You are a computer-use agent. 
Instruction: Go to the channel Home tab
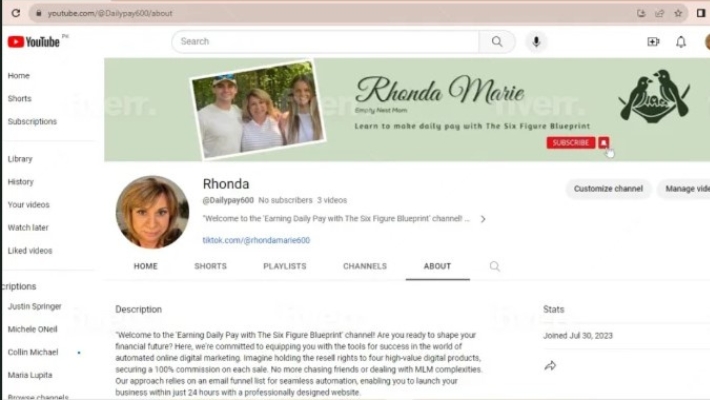(145, 266)
